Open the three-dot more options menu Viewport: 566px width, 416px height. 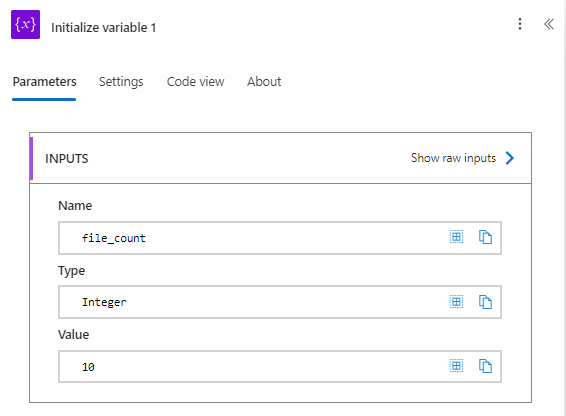click(520, 24)
